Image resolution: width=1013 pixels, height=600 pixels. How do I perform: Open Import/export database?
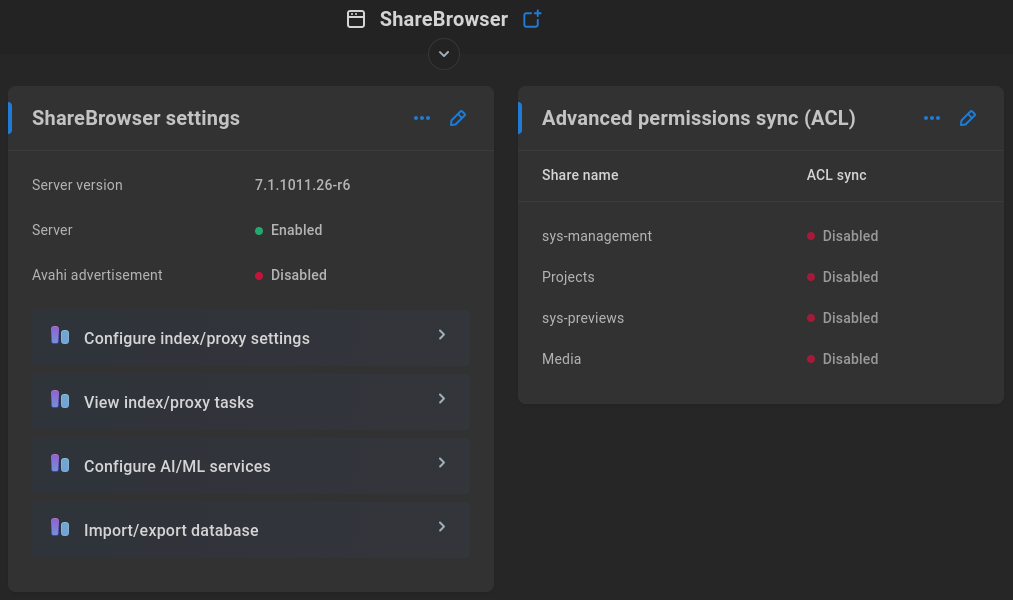251,530
